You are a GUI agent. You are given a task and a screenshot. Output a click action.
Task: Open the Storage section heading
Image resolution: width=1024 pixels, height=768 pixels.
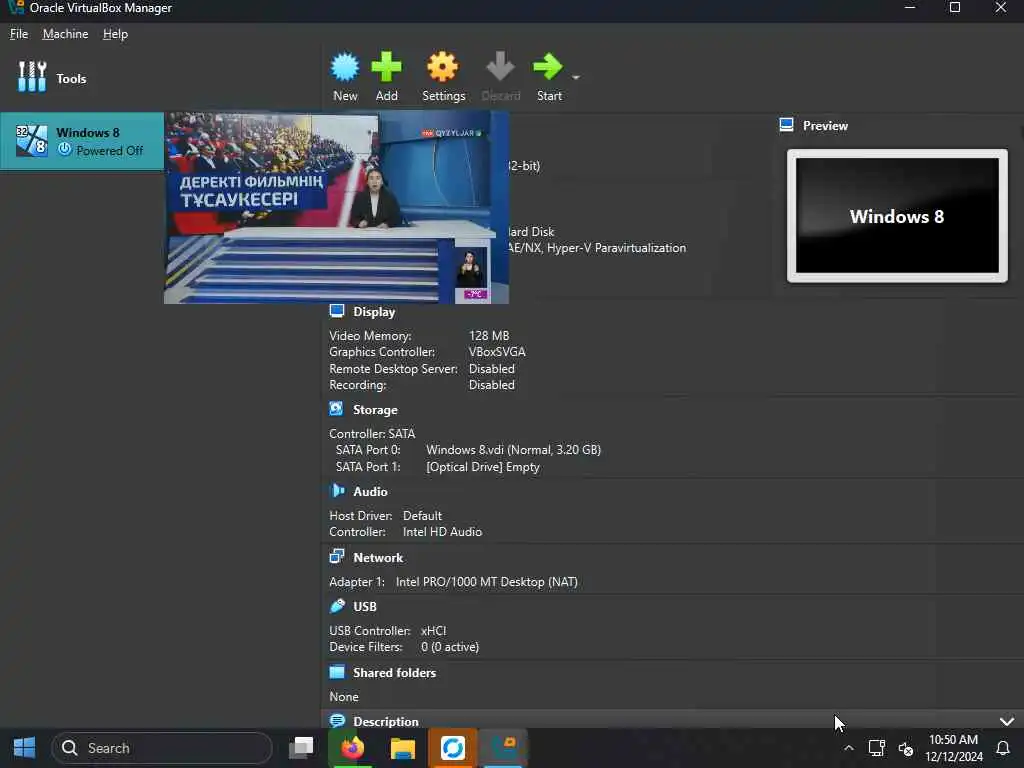click(x=375, y=410)
